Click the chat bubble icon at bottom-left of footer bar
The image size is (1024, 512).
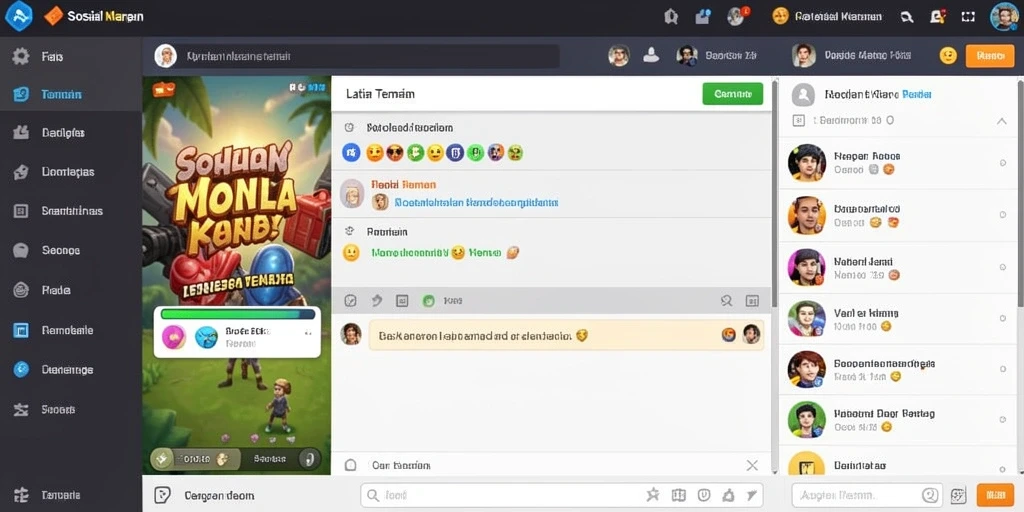(x=162, y=495)
